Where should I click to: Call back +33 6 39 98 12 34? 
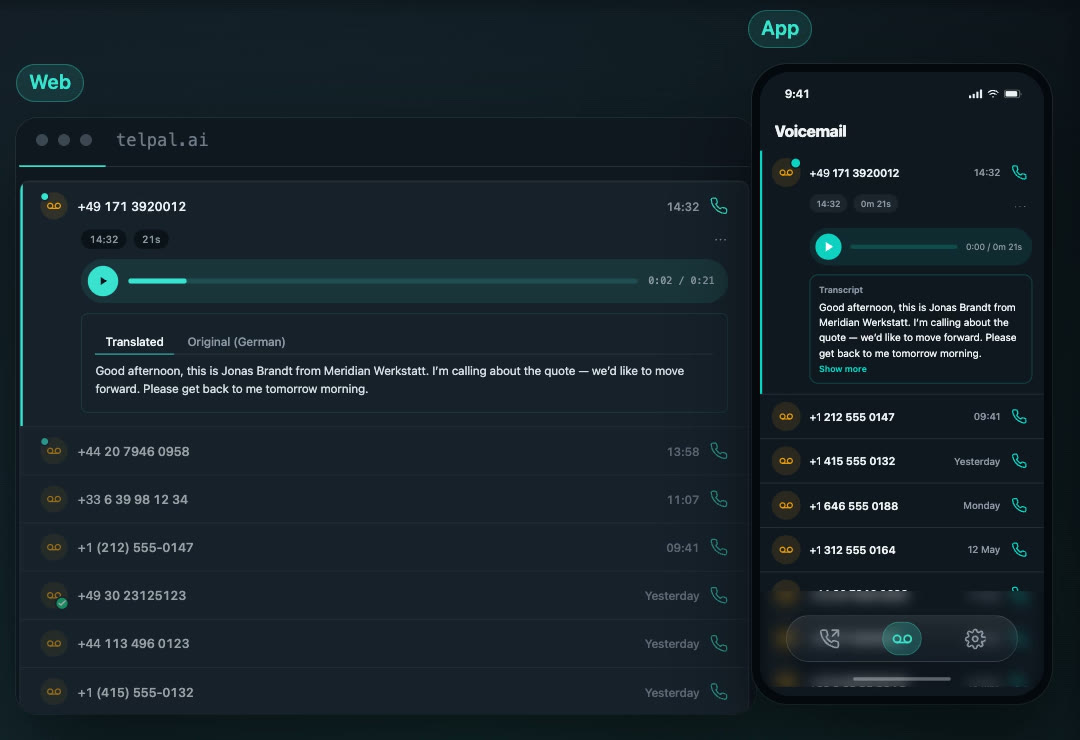click(718, 499)
